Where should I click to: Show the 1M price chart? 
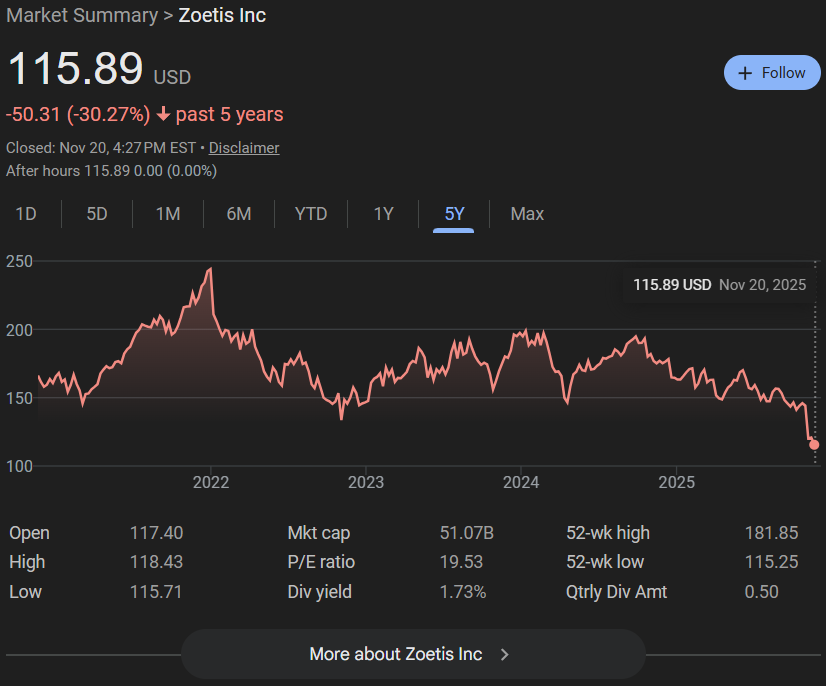click(x=168, y=214)
